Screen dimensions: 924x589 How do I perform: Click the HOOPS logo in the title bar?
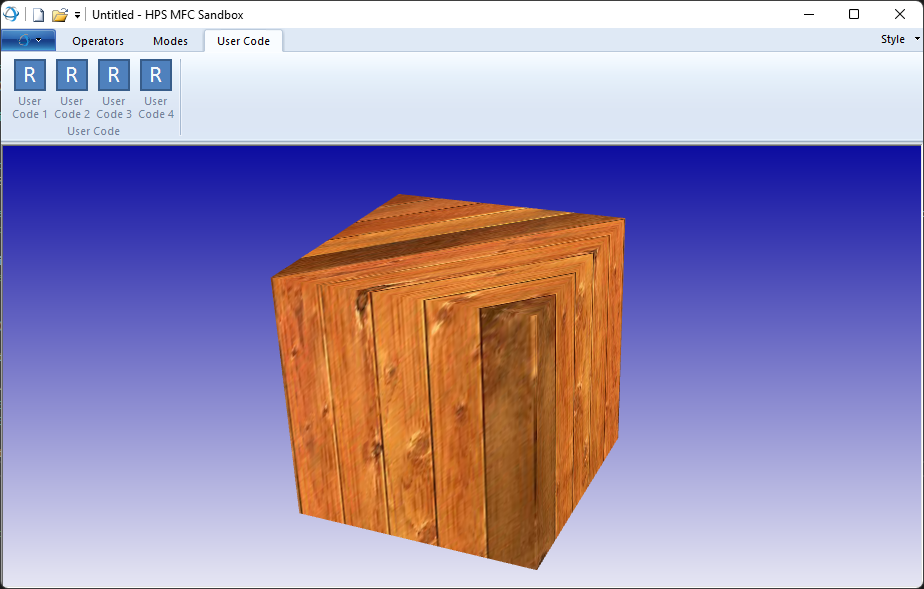(12, 13)
